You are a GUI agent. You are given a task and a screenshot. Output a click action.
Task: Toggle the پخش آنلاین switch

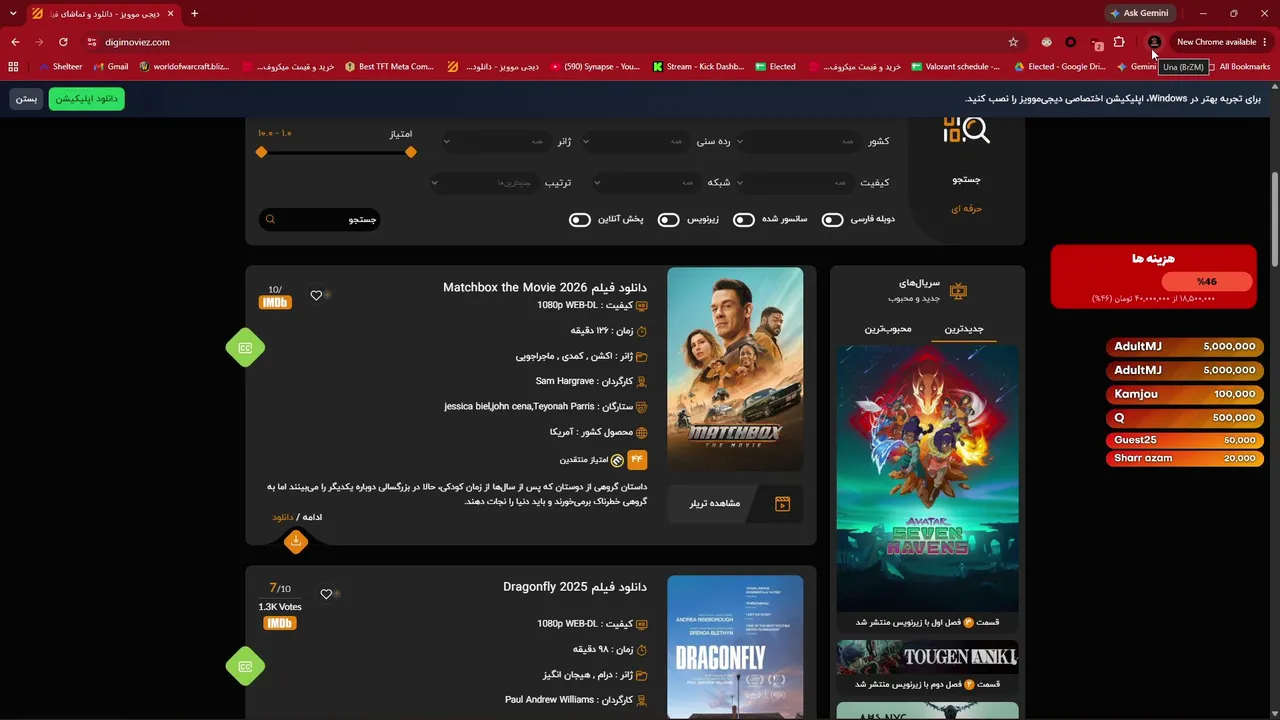pos(579,220)
